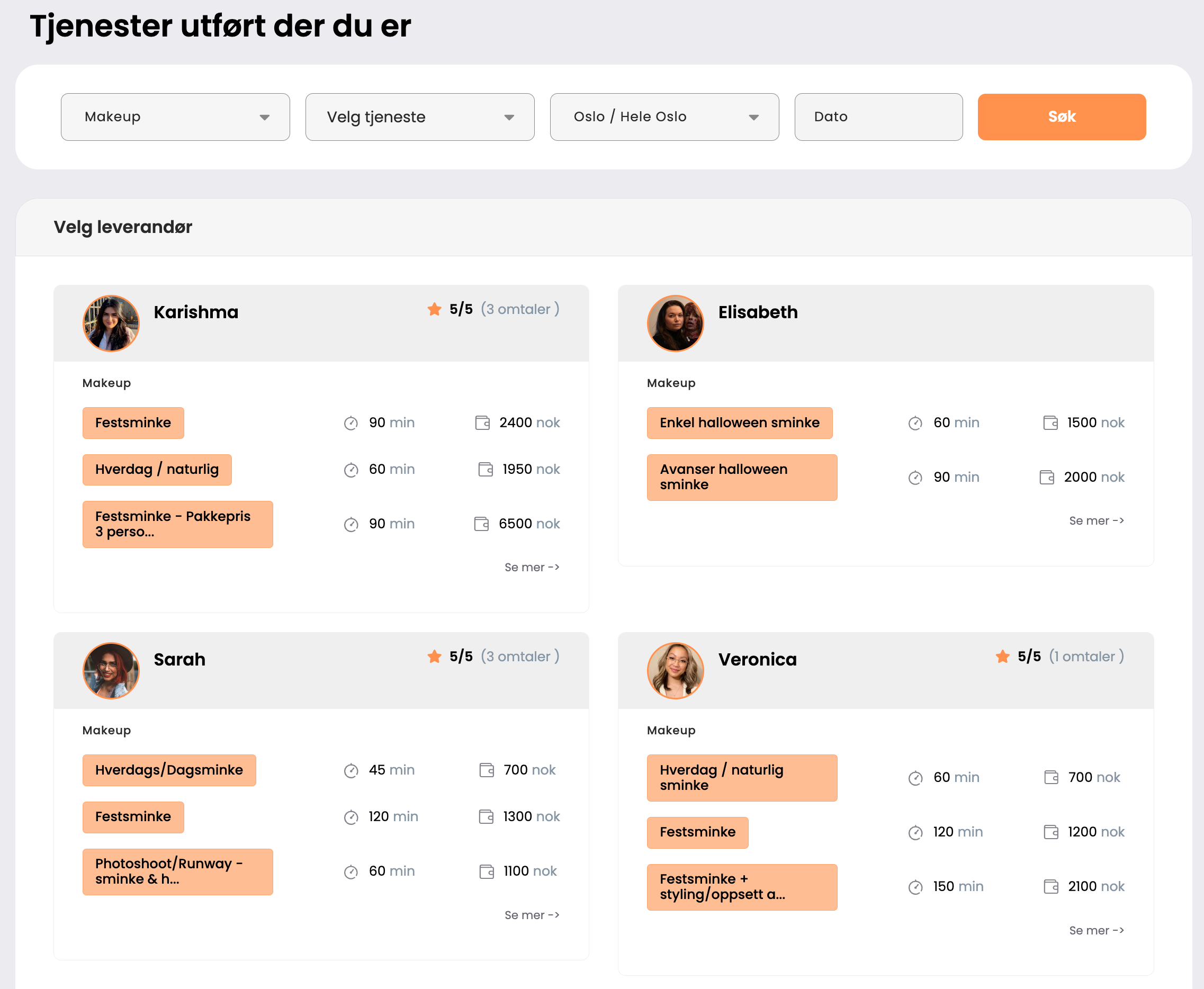Open Elisabeth's profile picture
Image resolution: width=1204 pixels, height=989 pixels.
point(675,323)
